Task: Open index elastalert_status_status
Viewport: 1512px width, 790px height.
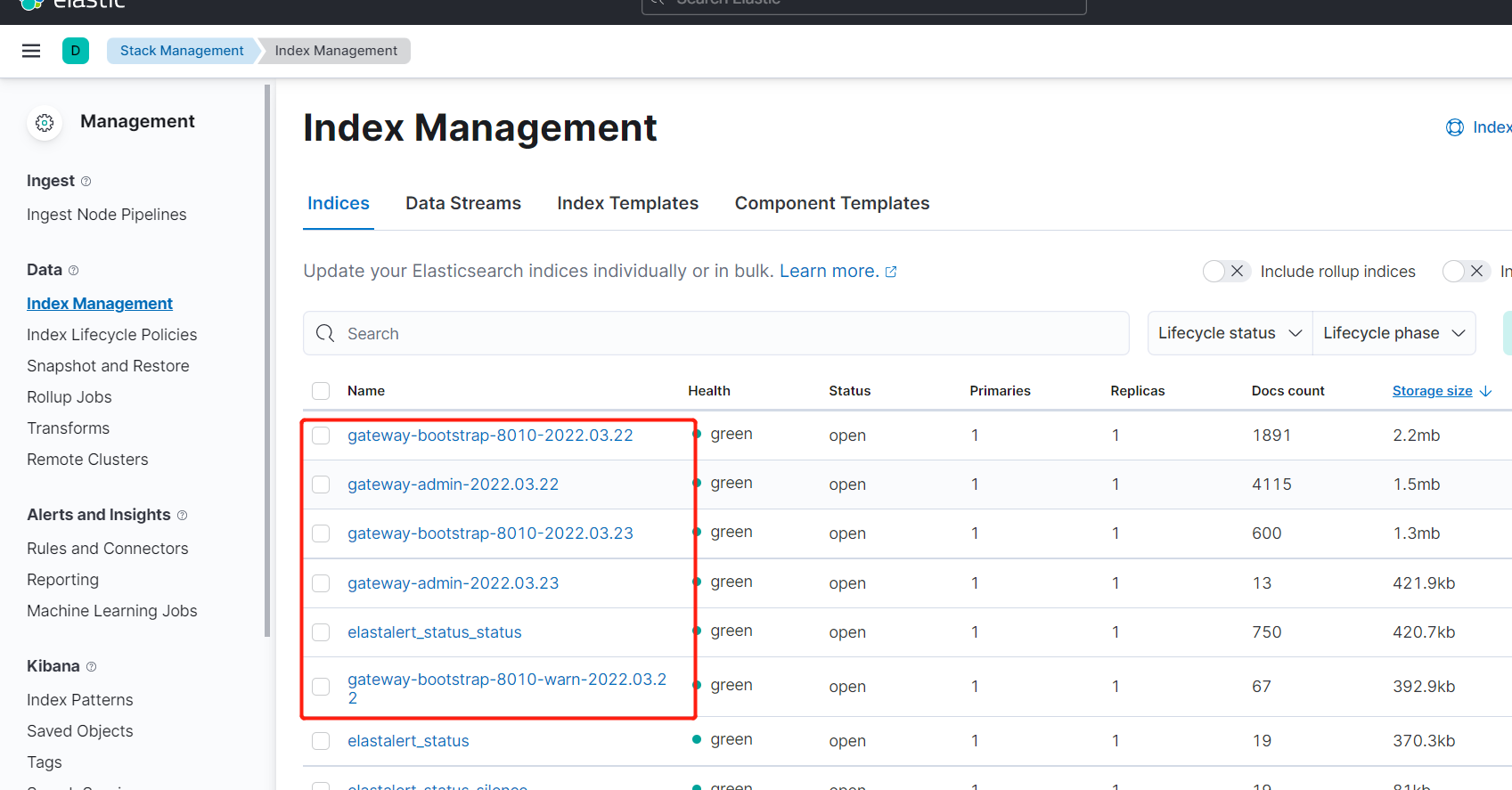Action: [x=435, y=632]
